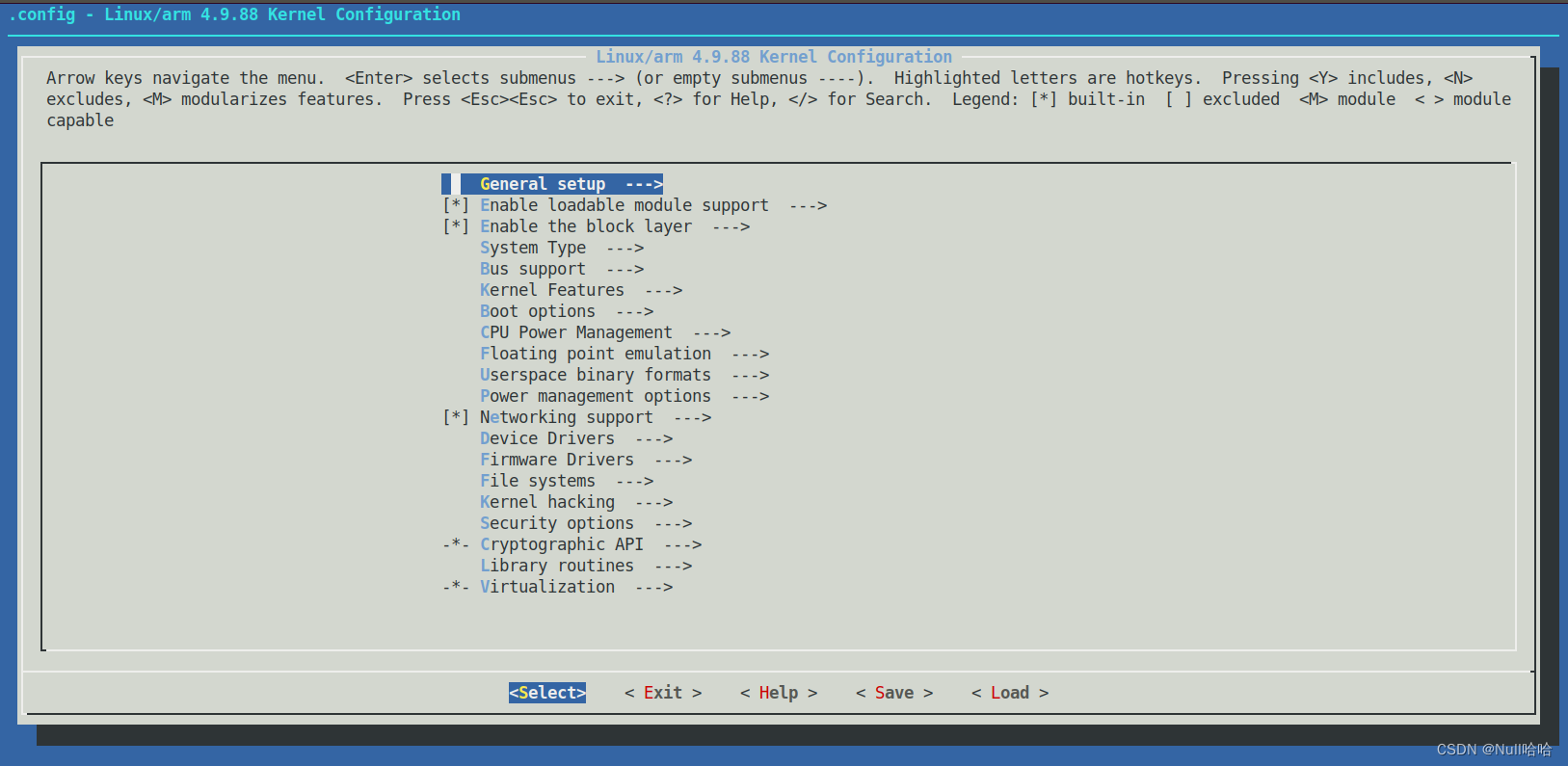1568x766 pixels.
Task: Expand the Bus support submenu arrow
Action: coord(625,269)
